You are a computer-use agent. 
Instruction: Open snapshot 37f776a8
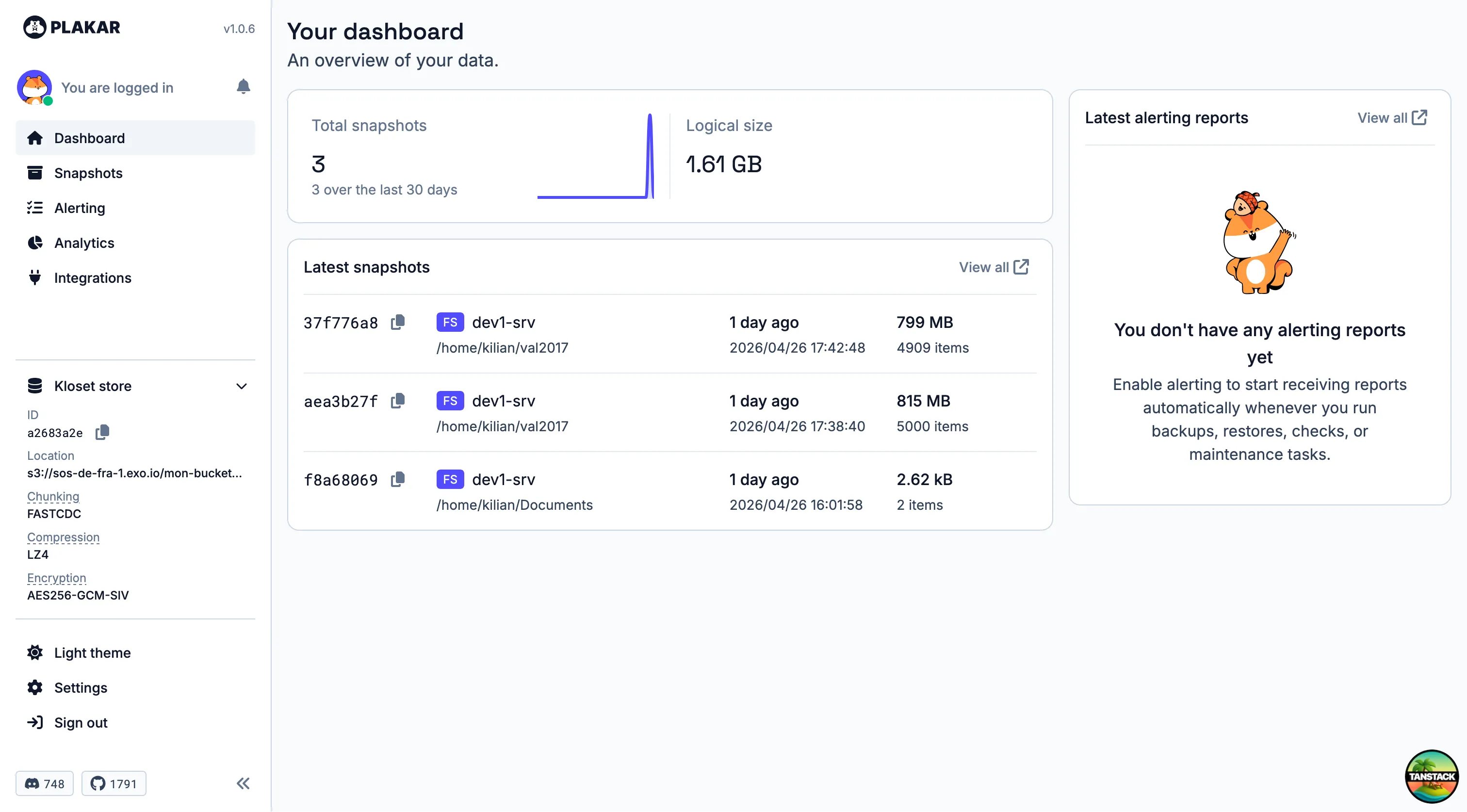click(341, 323)
